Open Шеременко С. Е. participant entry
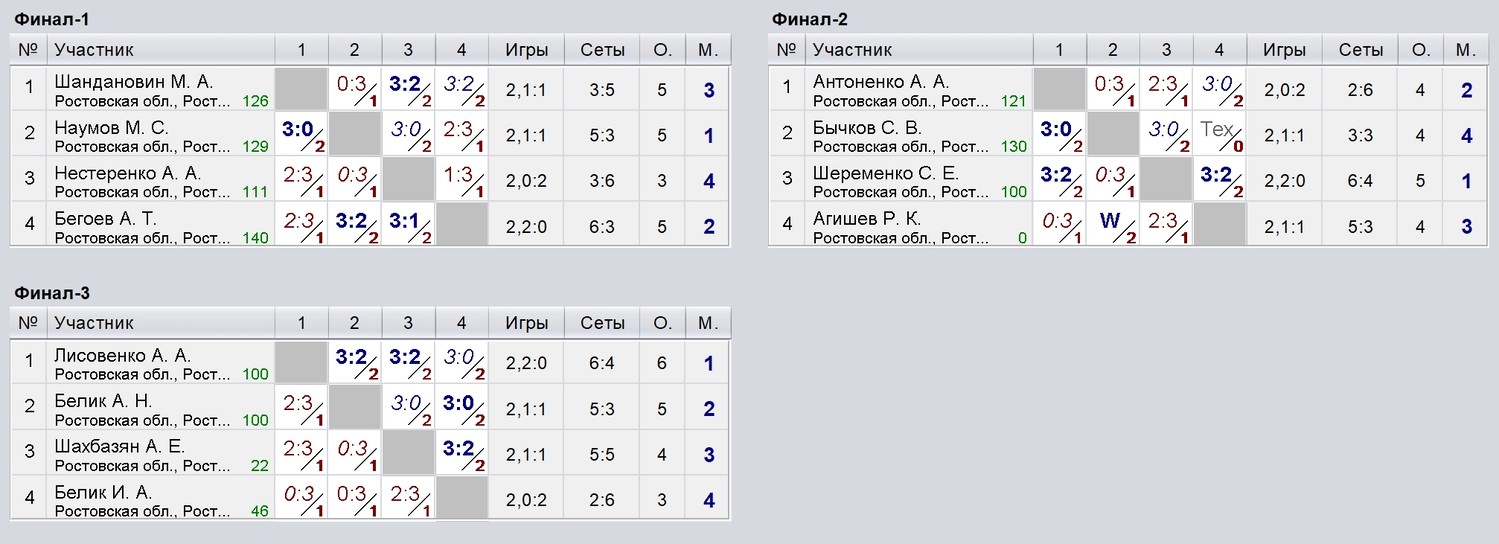The width and height of the screenshot is (1499, 544). [x=886, y=173]
